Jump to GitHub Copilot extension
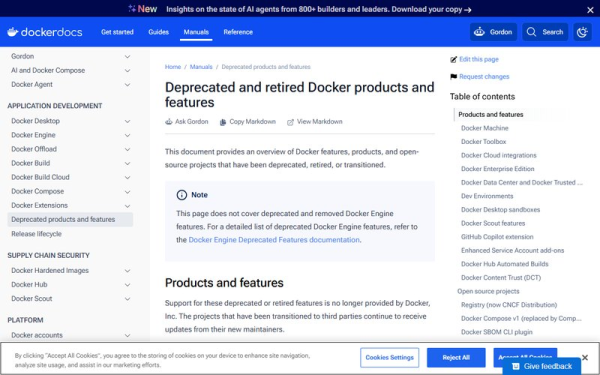This screenshot has height=375, width=600. (497, 237)
